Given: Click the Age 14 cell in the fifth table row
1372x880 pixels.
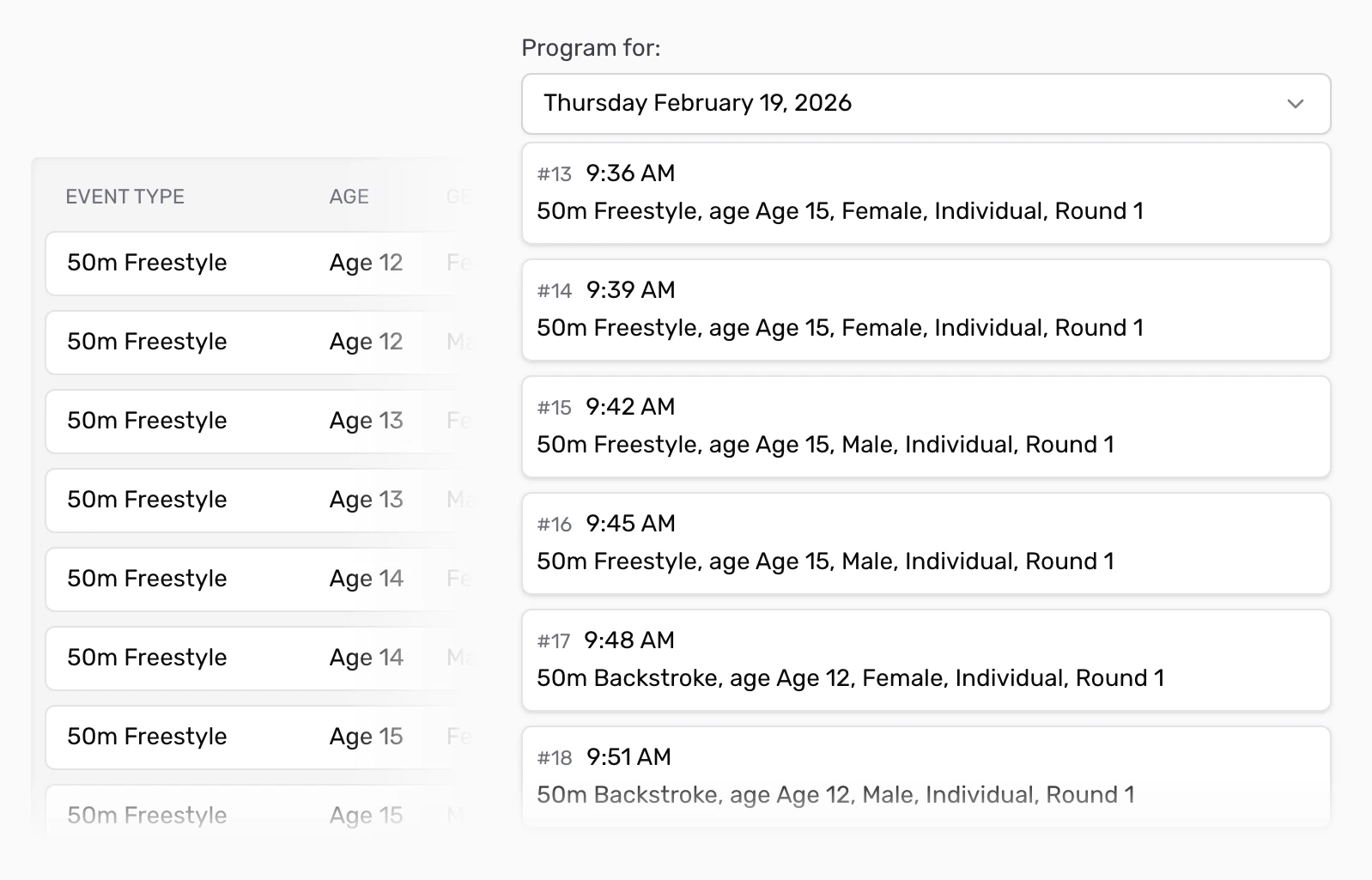Looking at the screenshot, I should [x=367, y=579].
